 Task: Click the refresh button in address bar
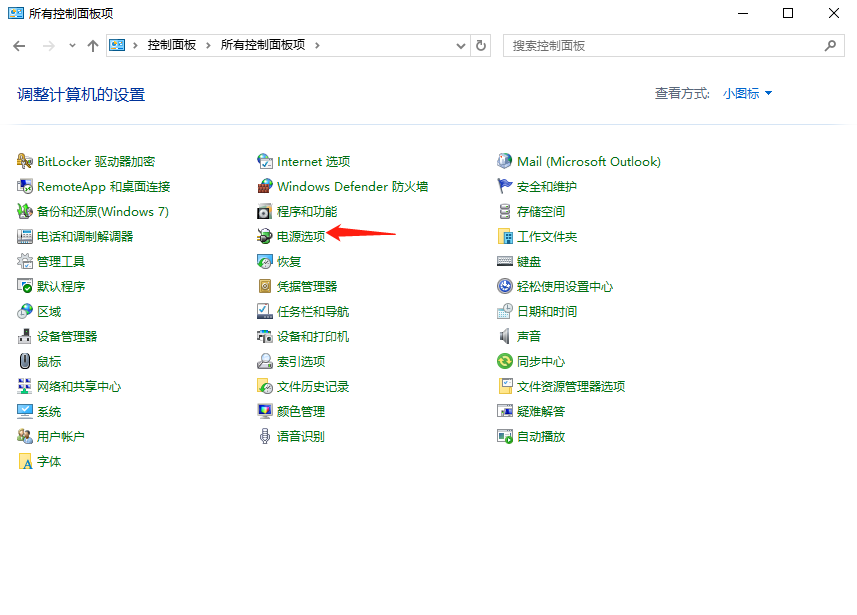(x=480, y=44)
